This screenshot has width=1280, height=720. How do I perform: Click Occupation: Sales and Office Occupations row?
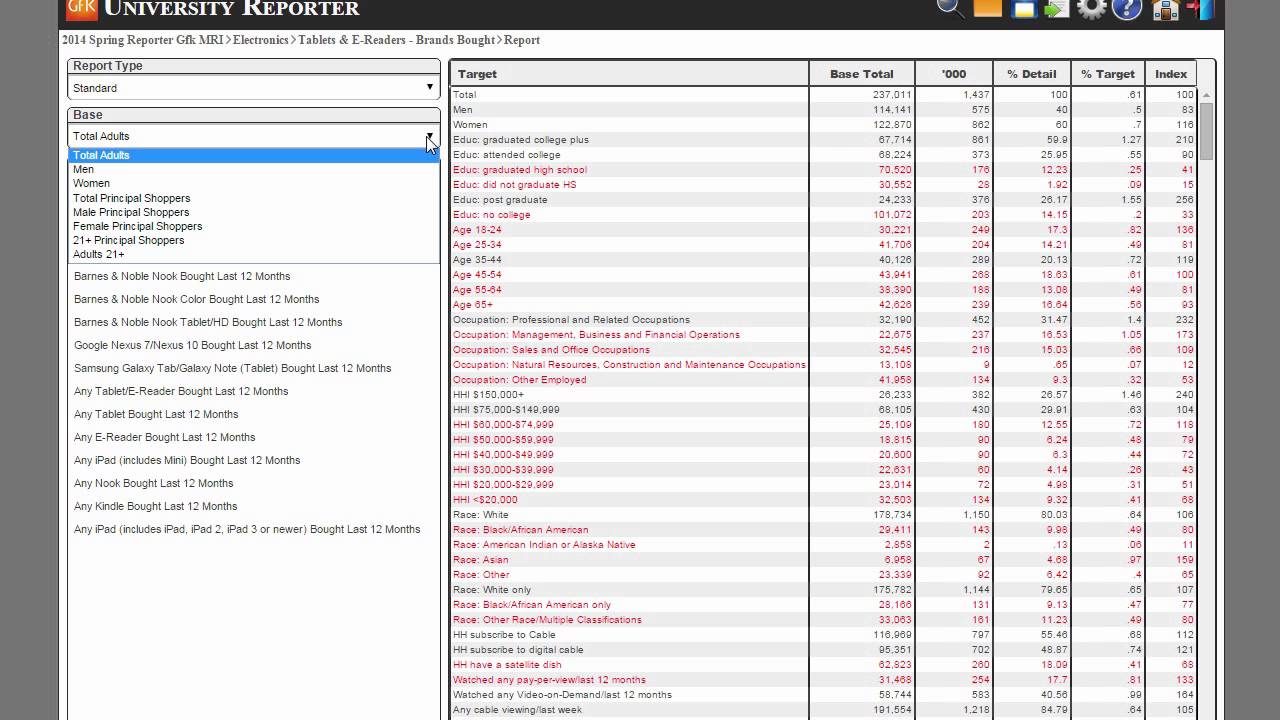tap(823, 350)
